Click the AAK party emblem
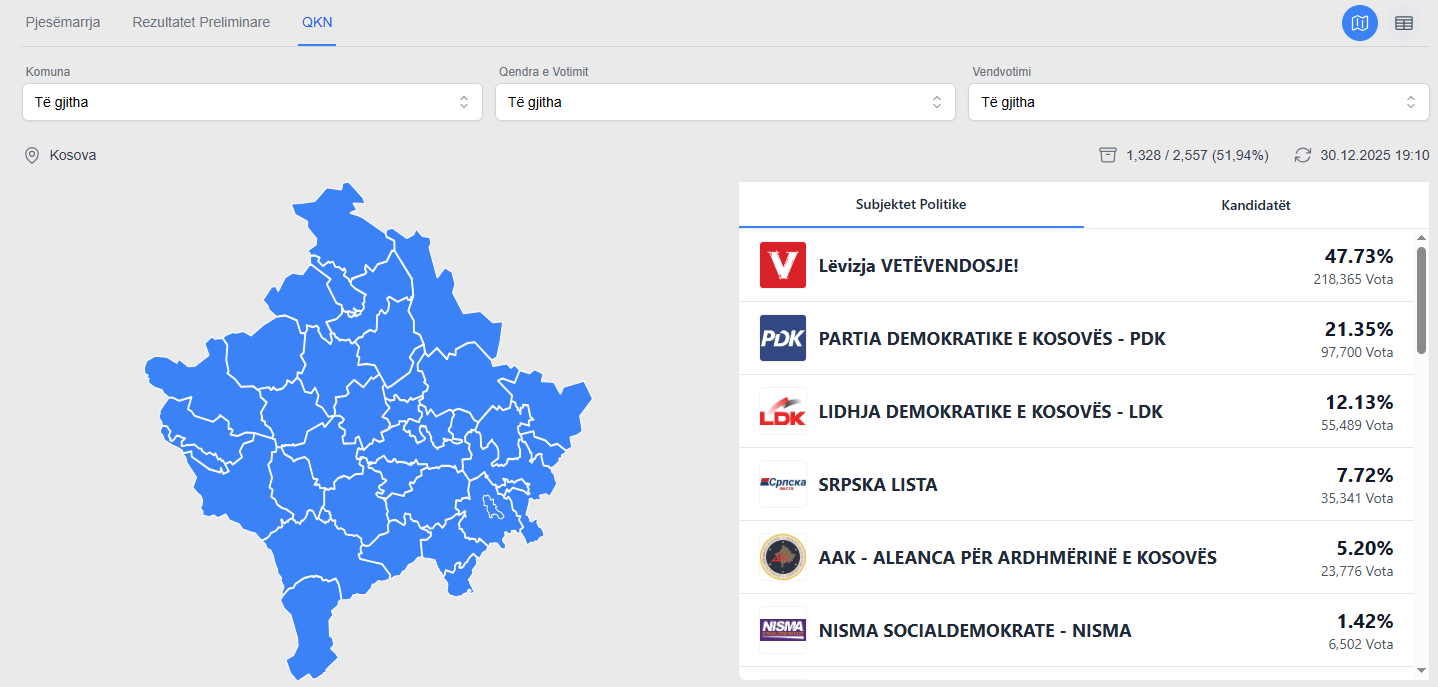This screenshot has height=687, width=1438. [782, 557]
